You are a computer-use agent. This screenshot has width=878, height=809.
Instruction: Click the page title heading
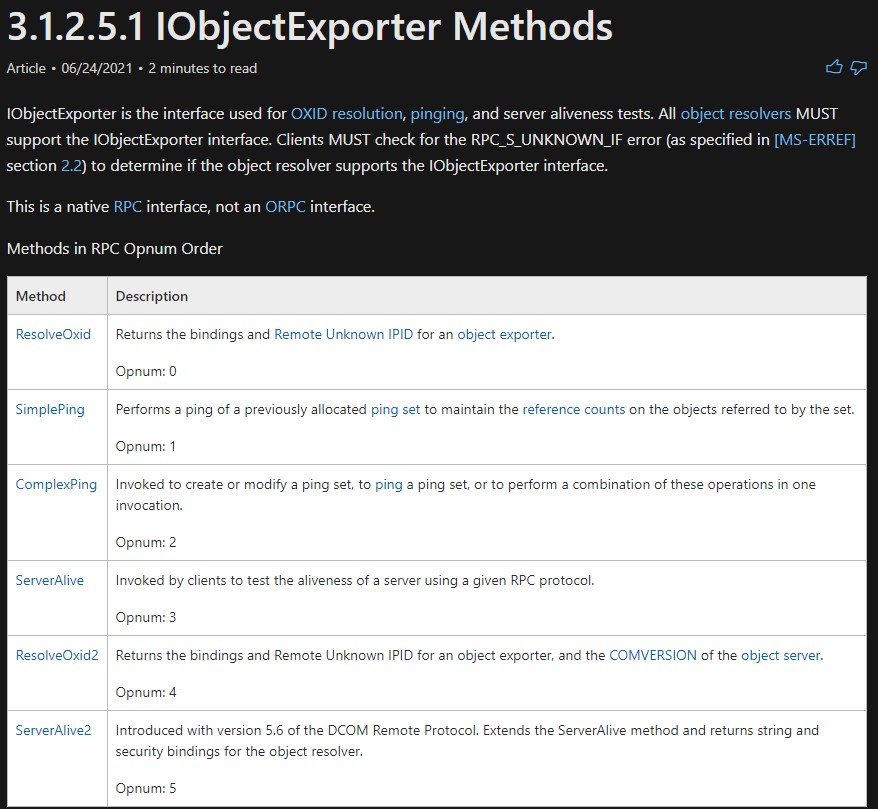click(x=310, y=26)
